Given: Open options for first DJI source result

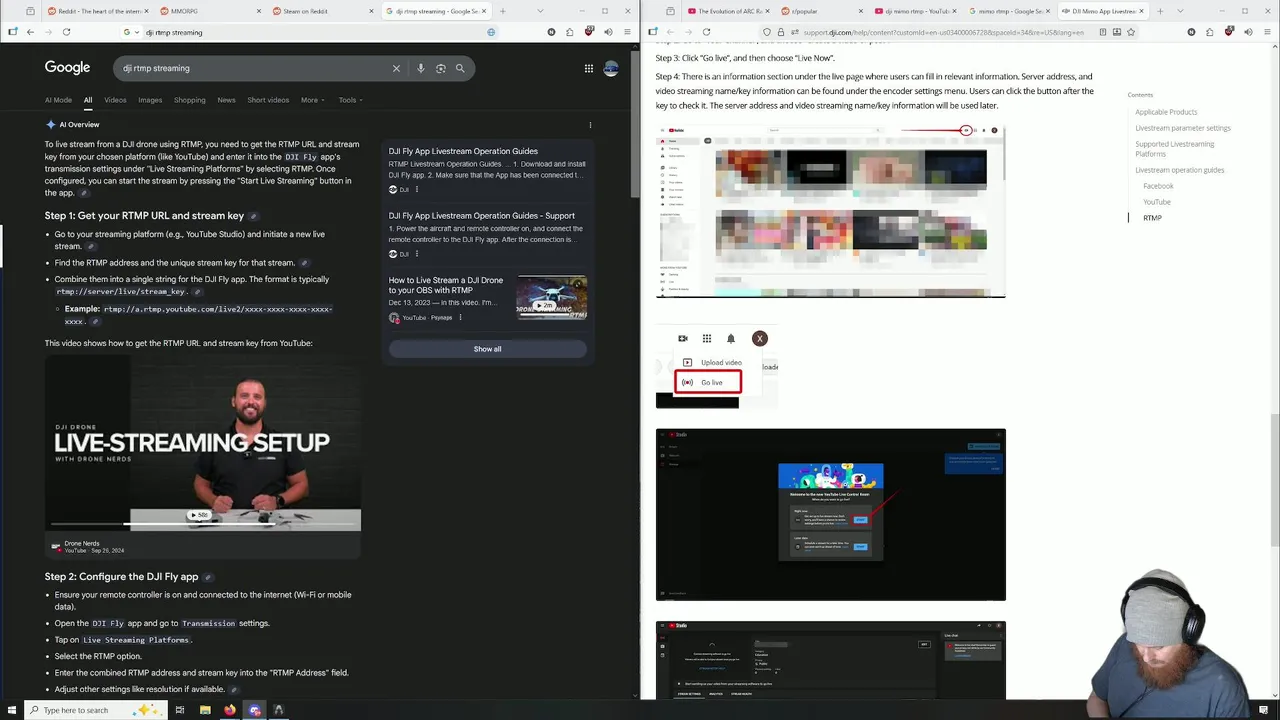Looking at the screenshot, I should (x=417, y=189).
